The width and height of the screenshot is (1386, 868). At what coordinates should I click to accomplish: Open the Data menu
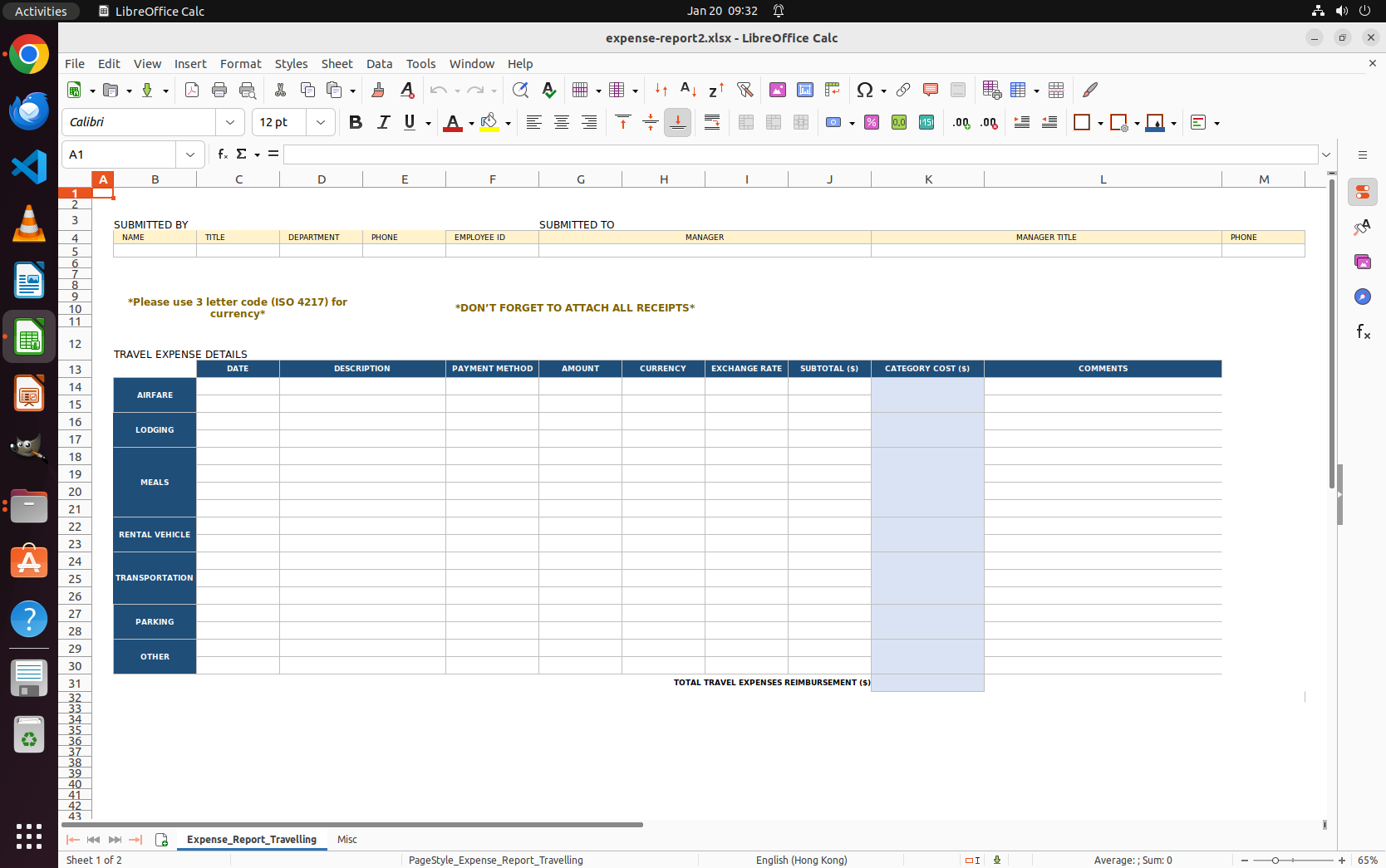click(379, 64)
